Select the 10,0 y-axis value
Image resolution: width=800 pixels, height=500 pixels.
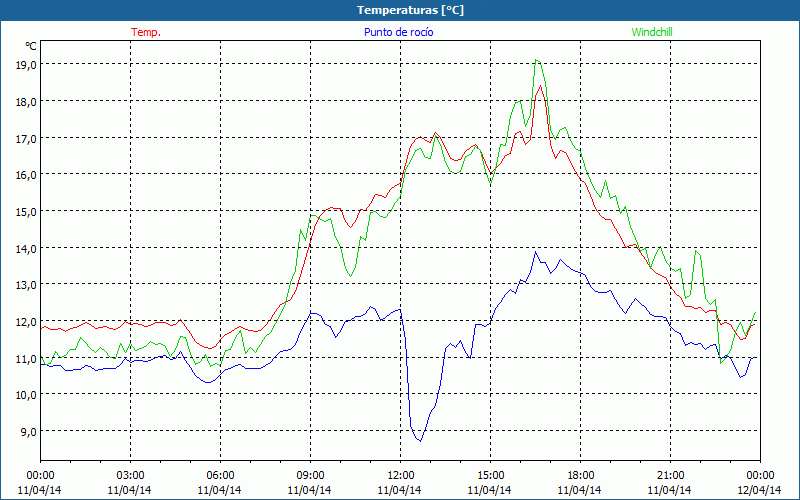click(x=27, y=395)
